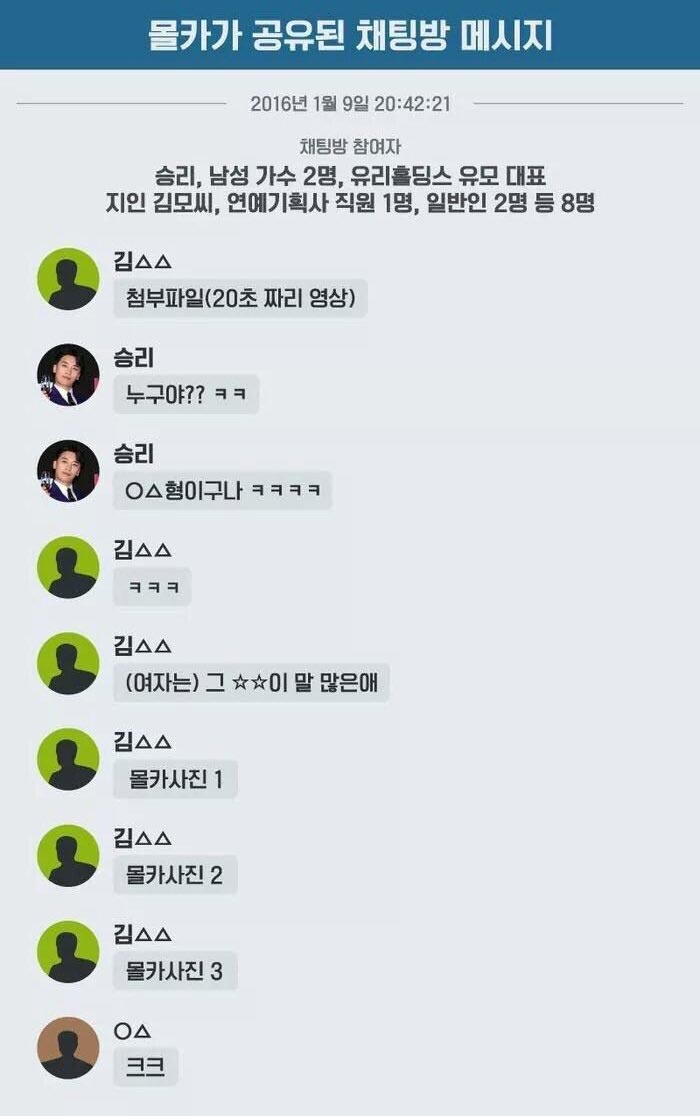Image resolution: width=700 pixels, height=1116 pixels.
Task: Click the ㅇ△형이구나 ㅋㅋㅋㅋ message bubble
Action: pos(223,490)
